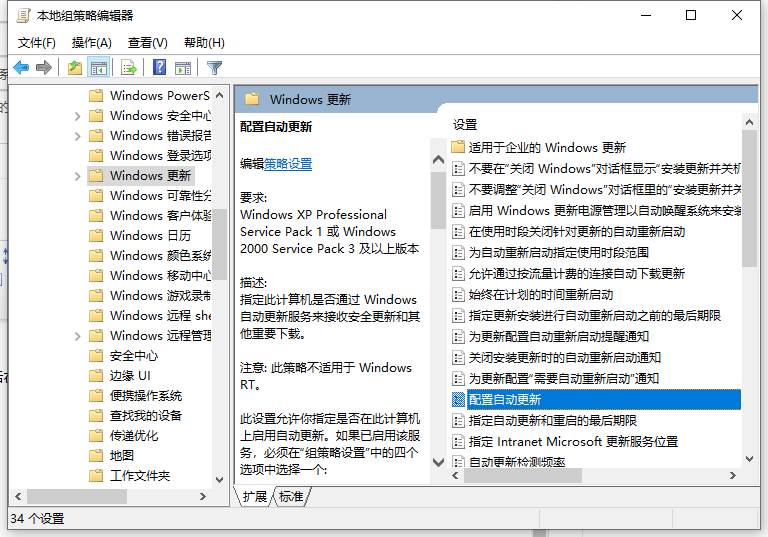Open the 操作(A) menu
Viewport: 768px width, 537px height.
tap(92, 43)
